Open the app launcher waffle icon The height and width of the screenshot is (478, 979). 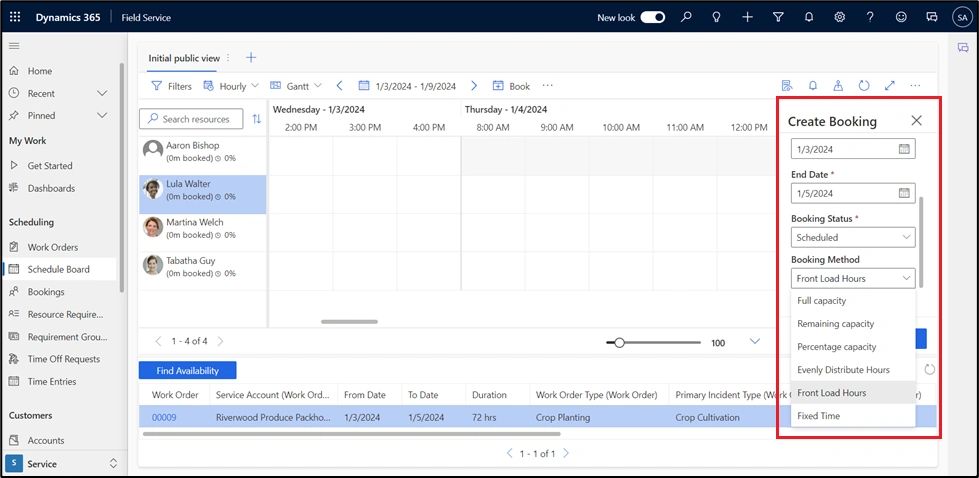(x=15, y=17)
